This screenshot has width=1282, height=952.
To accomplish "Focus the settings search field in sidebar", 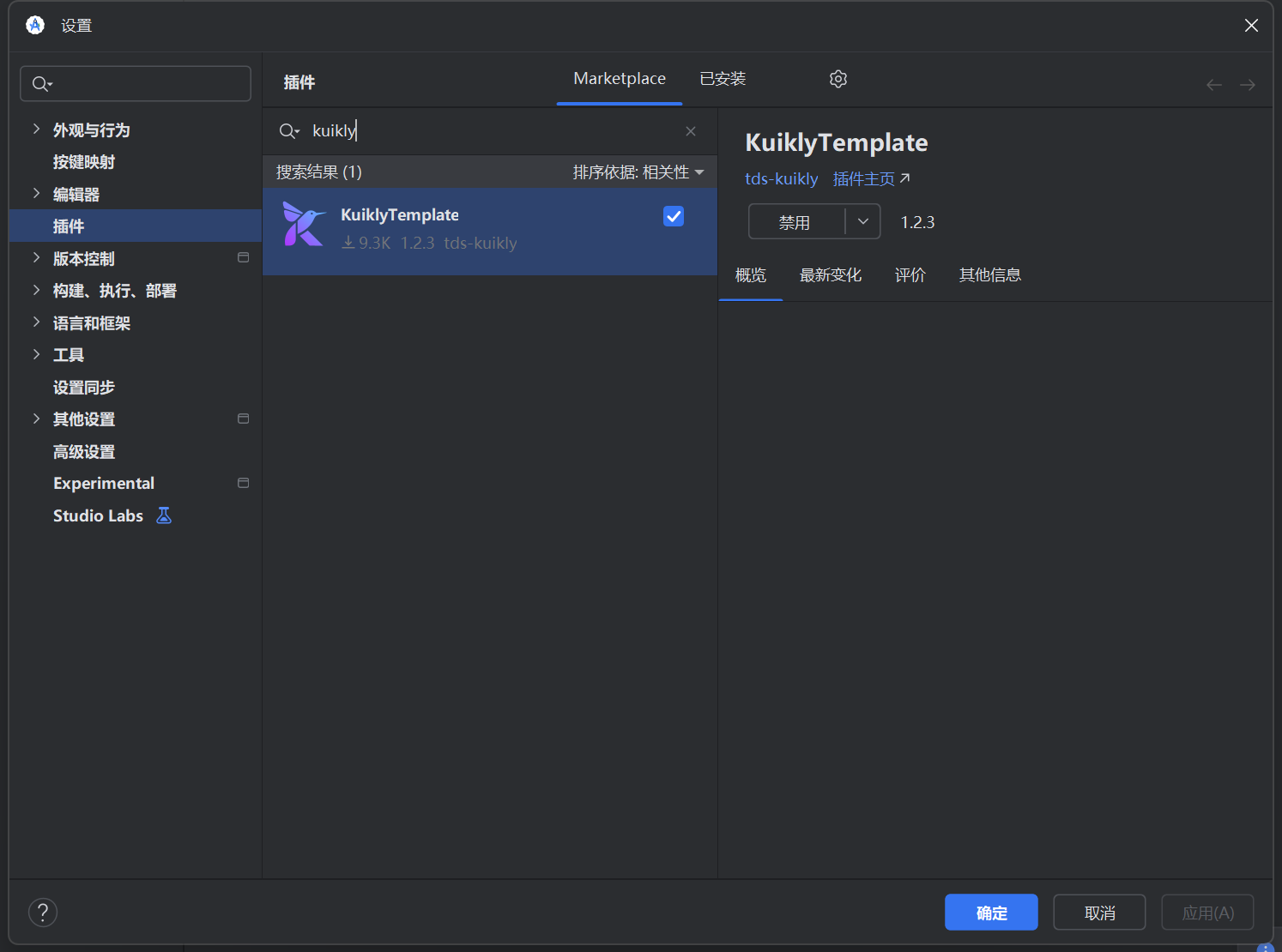I will point(136,84).
